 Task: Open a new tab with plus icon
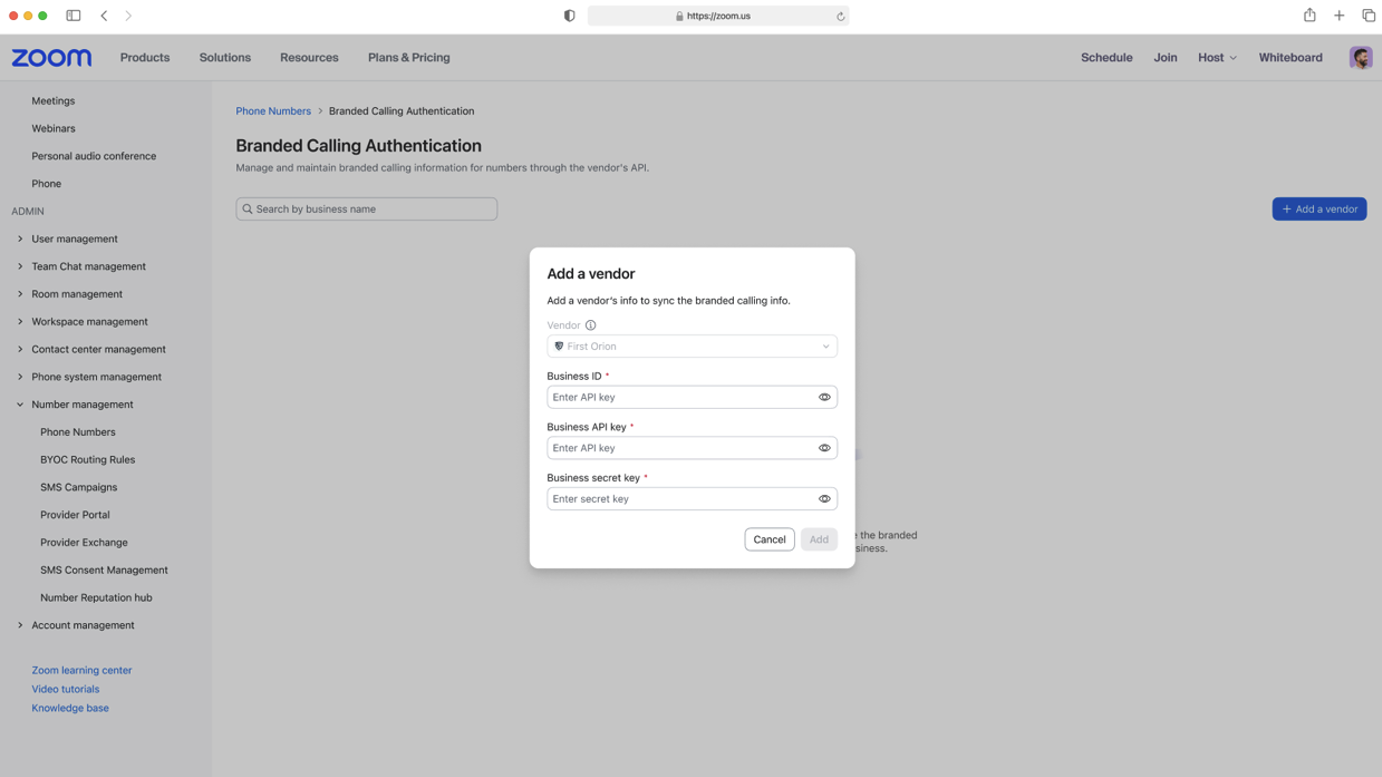click(x=1339, y=16)
